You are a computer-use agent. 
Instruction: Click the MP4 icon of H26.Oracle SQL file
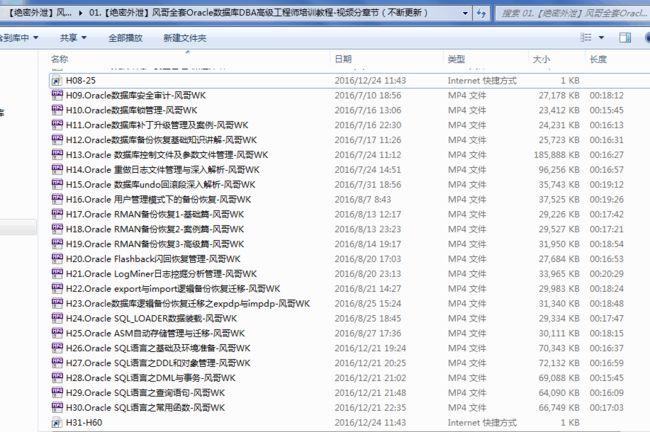(57, 348)
